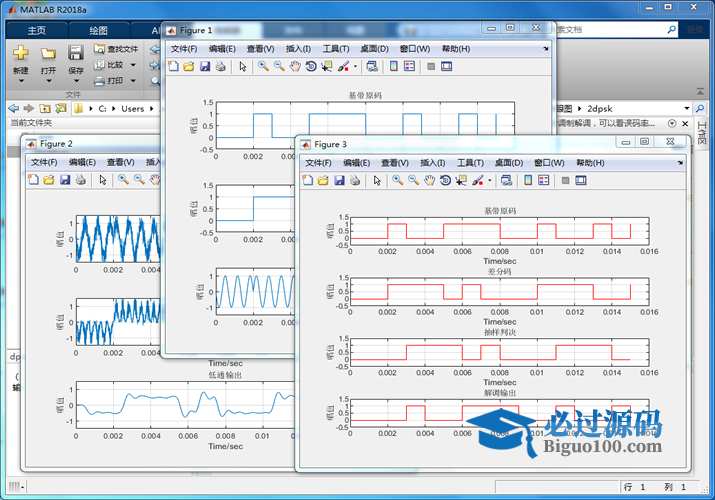Insert Colorbar in Figure 3
Screen dimensions: 715x500
point(528,180)
